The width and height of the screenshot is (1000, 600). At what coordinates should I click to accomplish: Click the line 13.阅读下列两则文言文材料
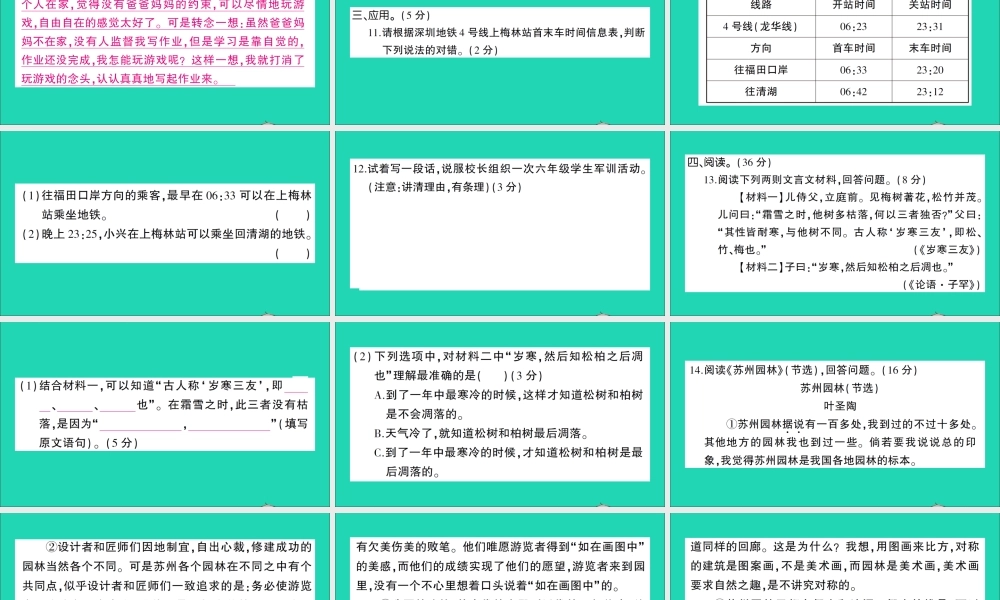[815, 179]
